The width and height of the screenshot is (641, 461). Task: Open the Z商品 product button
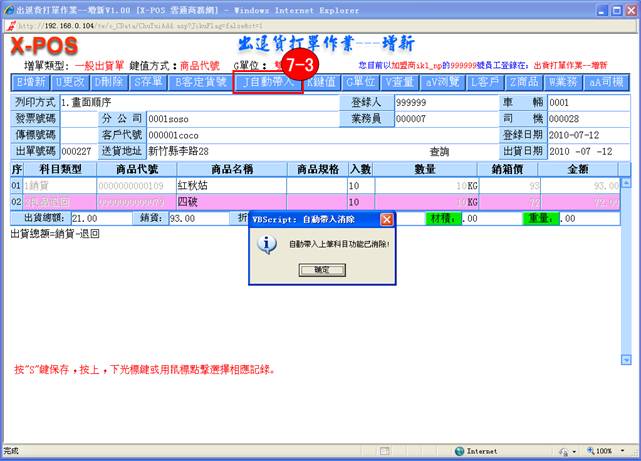click(525, 82)
